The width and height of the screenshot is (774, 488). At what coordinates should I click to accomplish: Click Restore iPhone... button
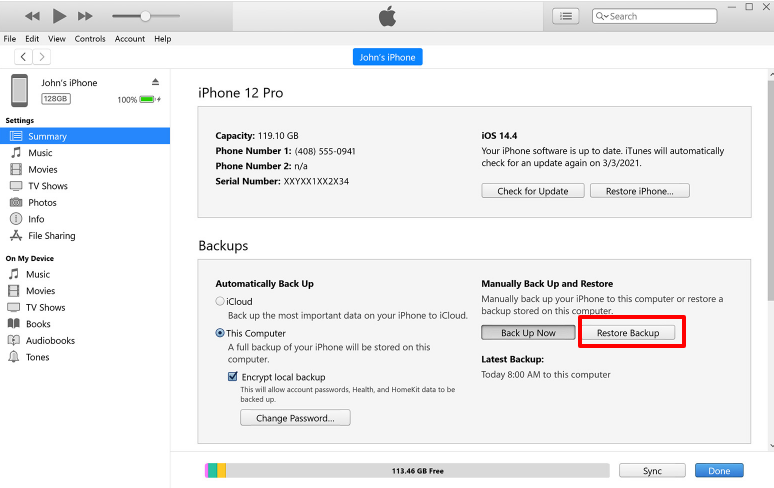[640, 191]
